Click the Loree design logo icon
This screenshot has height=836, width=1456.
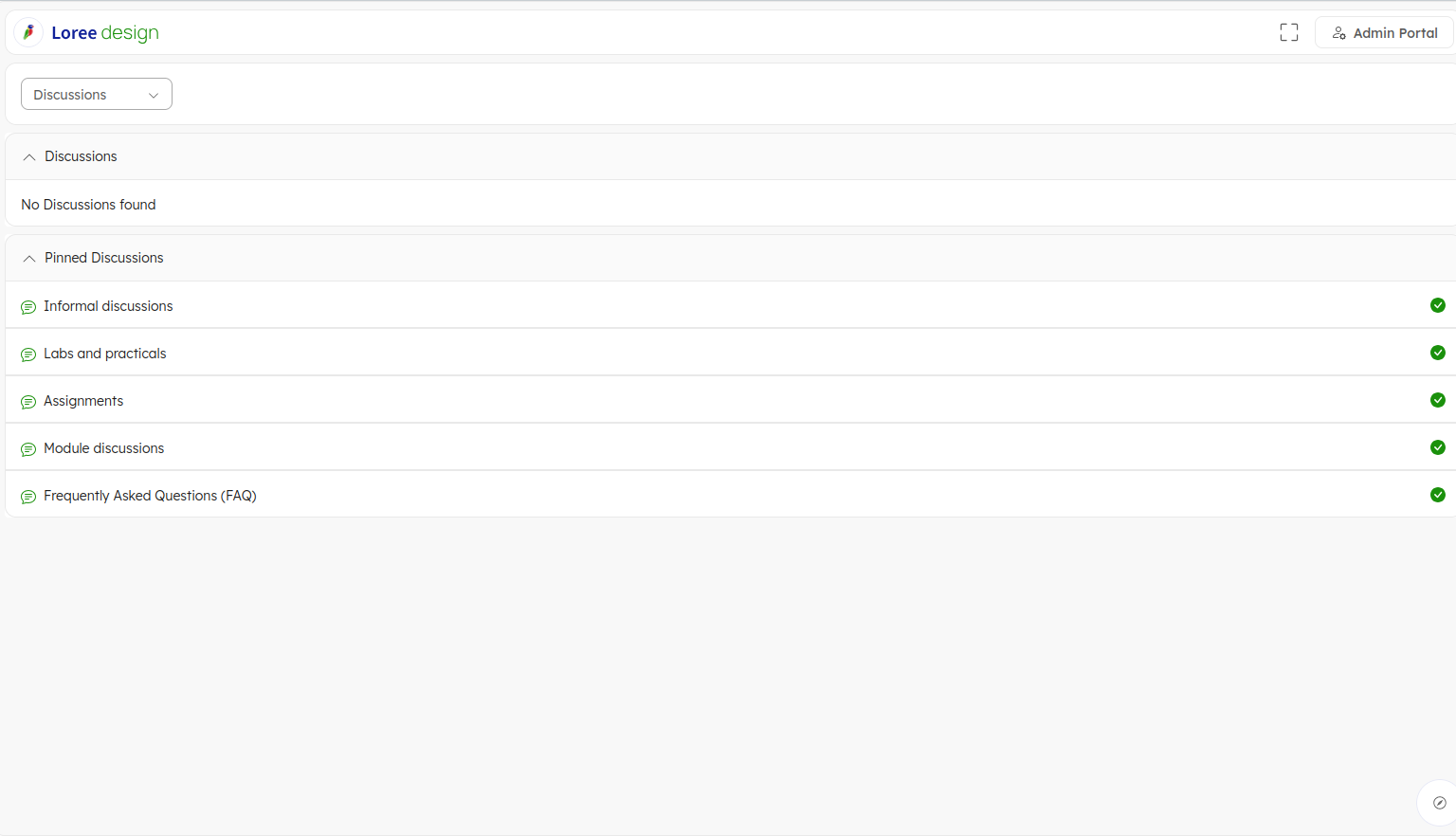[x=28, y=32]
